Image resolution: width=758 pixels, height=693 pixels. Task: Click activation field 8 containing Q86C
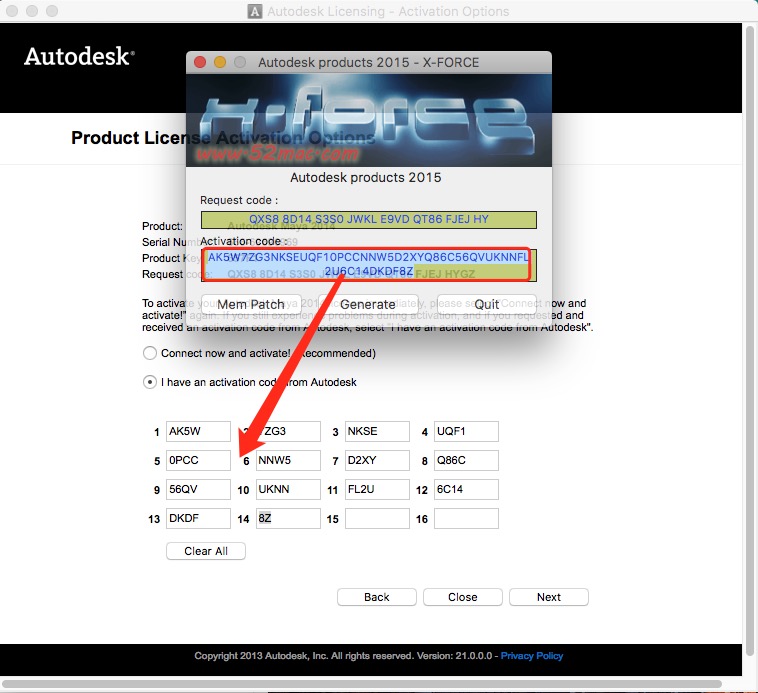(x=466, y=461)
